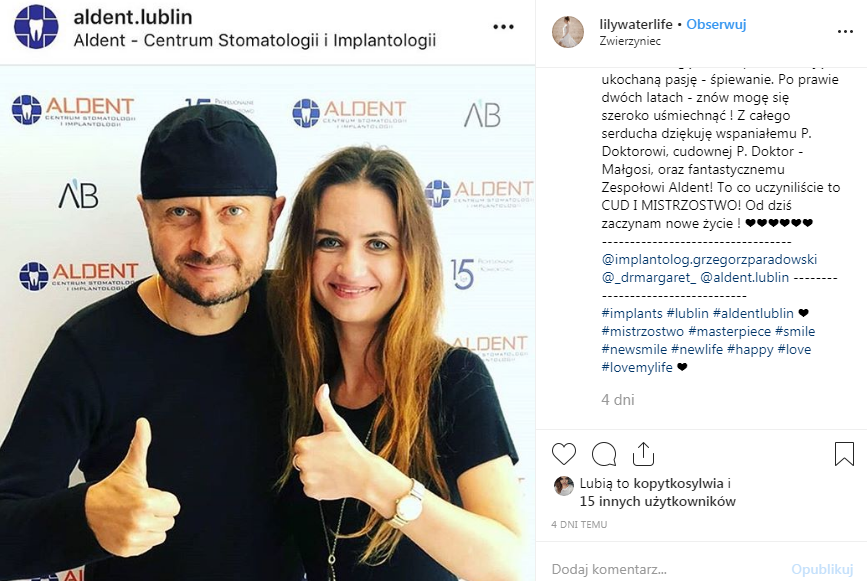Open the aldent.lublin account title

point(133,17)
